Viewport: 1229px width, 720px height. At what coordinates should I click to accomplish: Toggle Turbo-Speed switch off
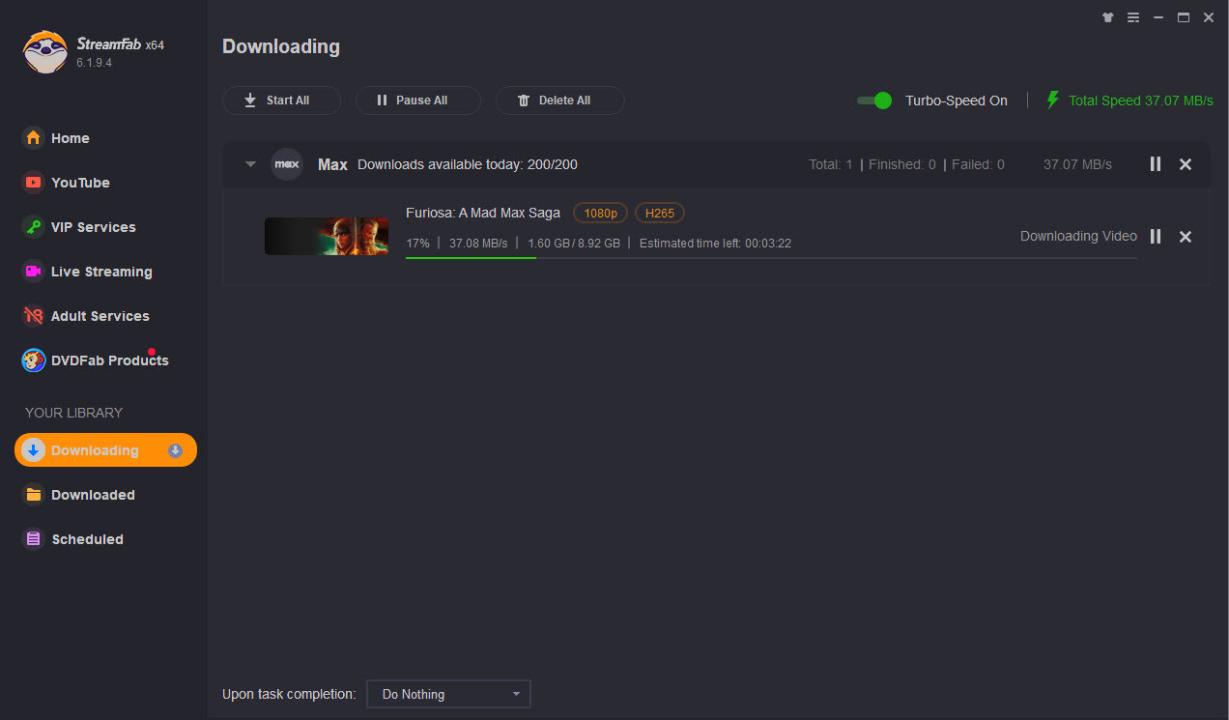point(874,100)
